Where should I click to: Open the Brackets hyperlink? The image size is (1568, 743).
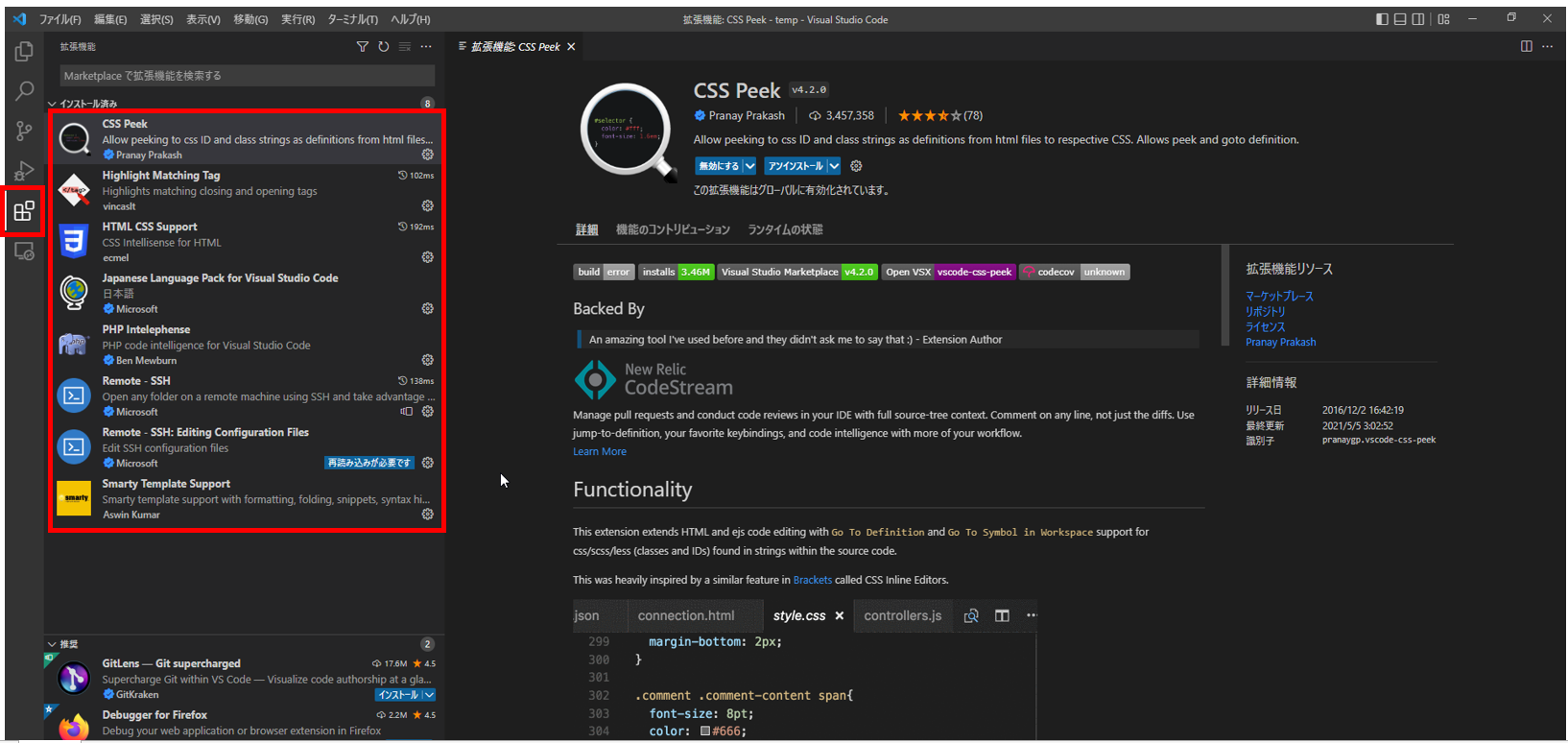[813, 580]
